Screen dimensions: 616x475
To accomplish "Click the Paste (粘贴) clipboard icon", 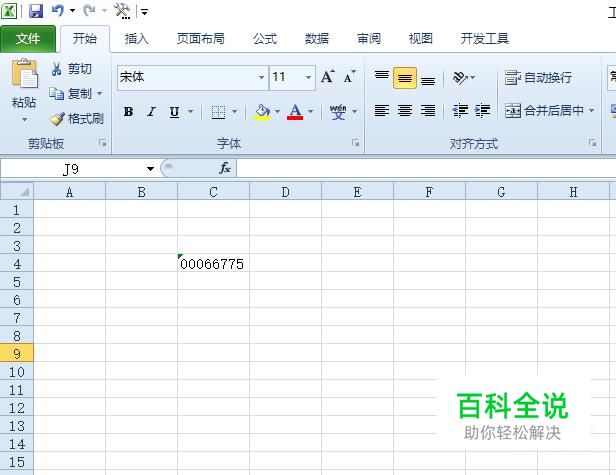I will [24, 73].
